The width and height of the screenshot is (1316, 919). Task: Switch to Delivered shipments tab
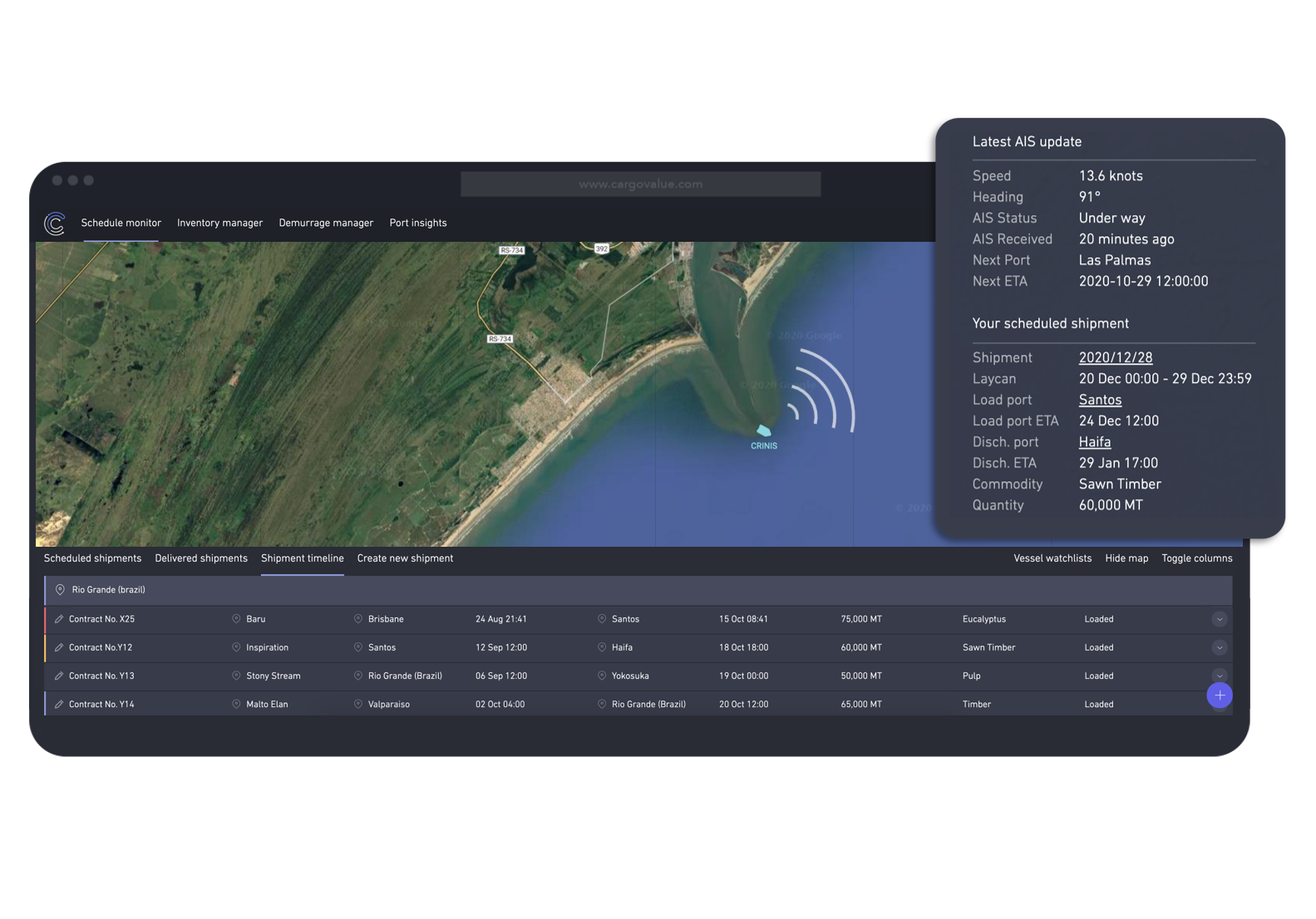pyautogui.click(x=201, y=558)
